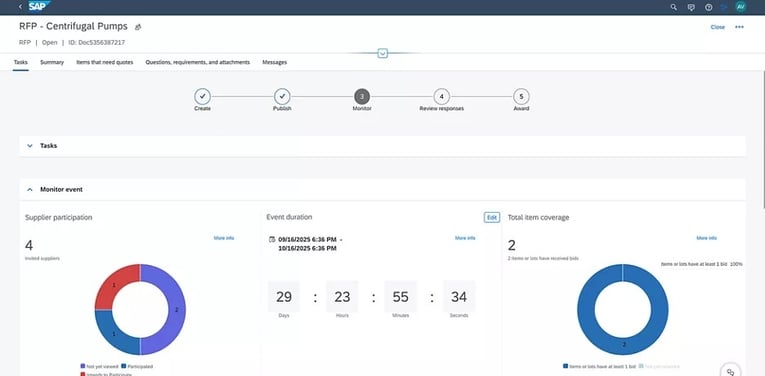Go back using the header arrow
765x376 pixels.
20,7
